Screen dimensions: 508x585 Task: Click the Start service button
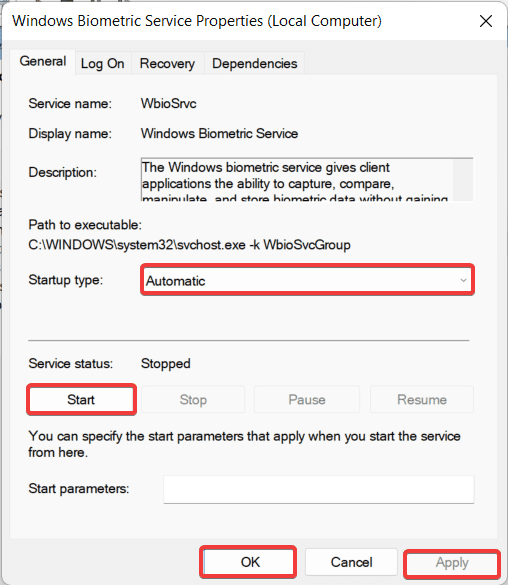(81, 400)
